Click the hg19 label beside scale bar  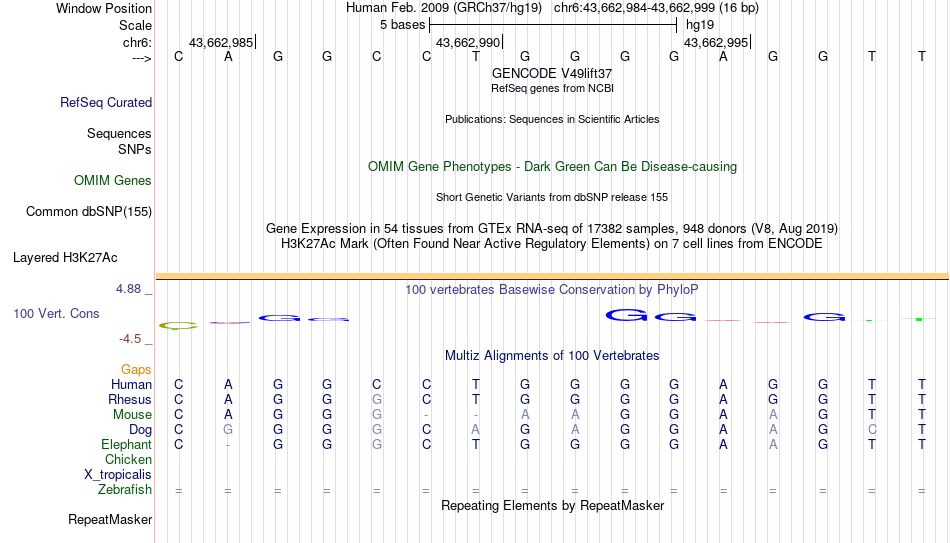coord(700,25)
